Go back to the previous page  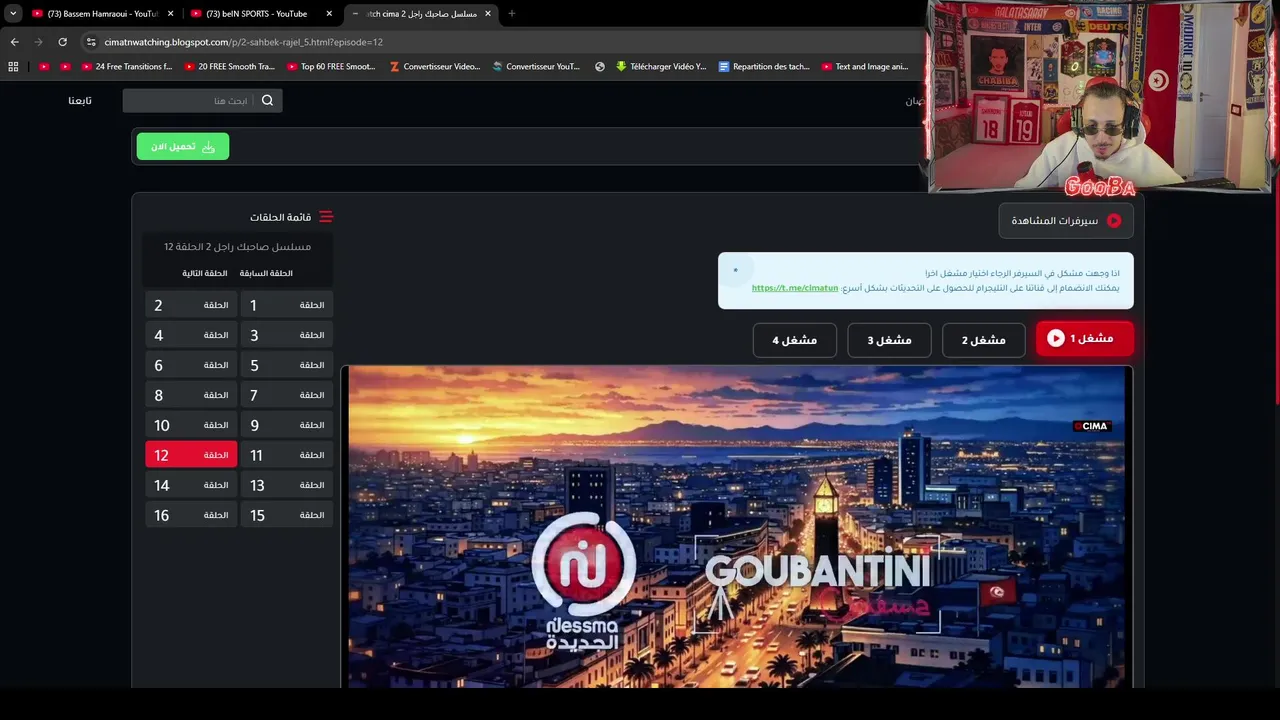(x=14, y=42)
